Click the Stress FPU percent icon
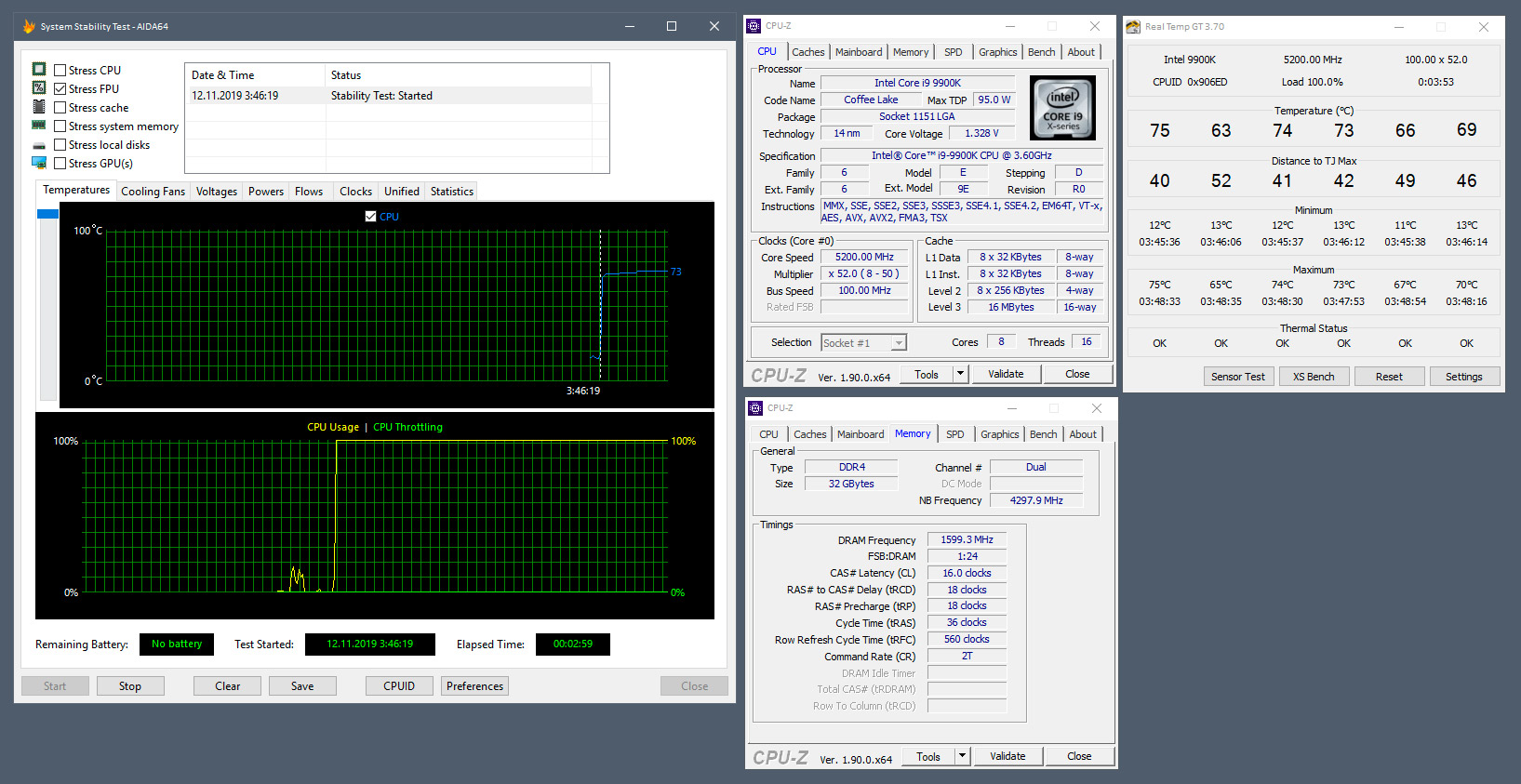The height and width of the screenshot is (784, 1521). click(39, 88)
